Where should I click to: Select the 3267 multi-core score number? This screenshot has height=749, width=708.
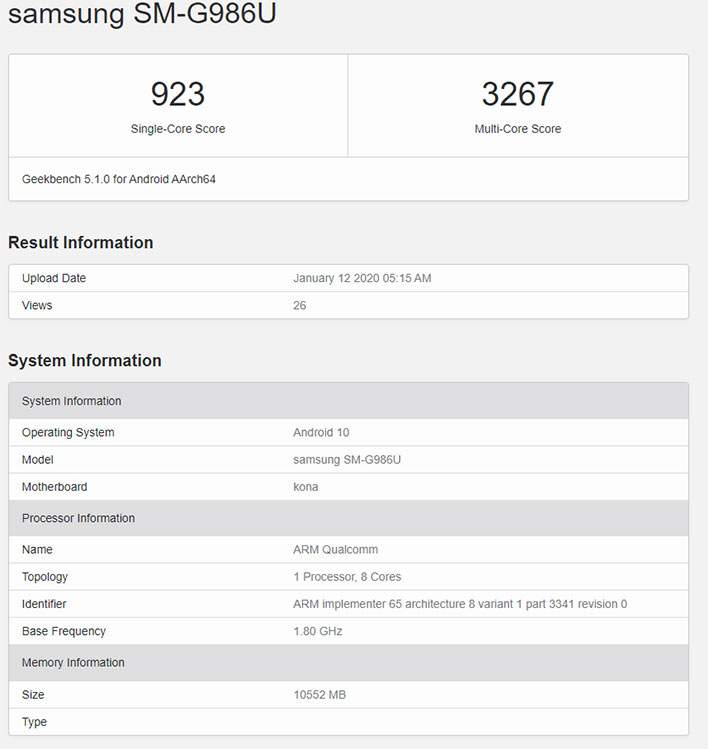pos(517,94)
